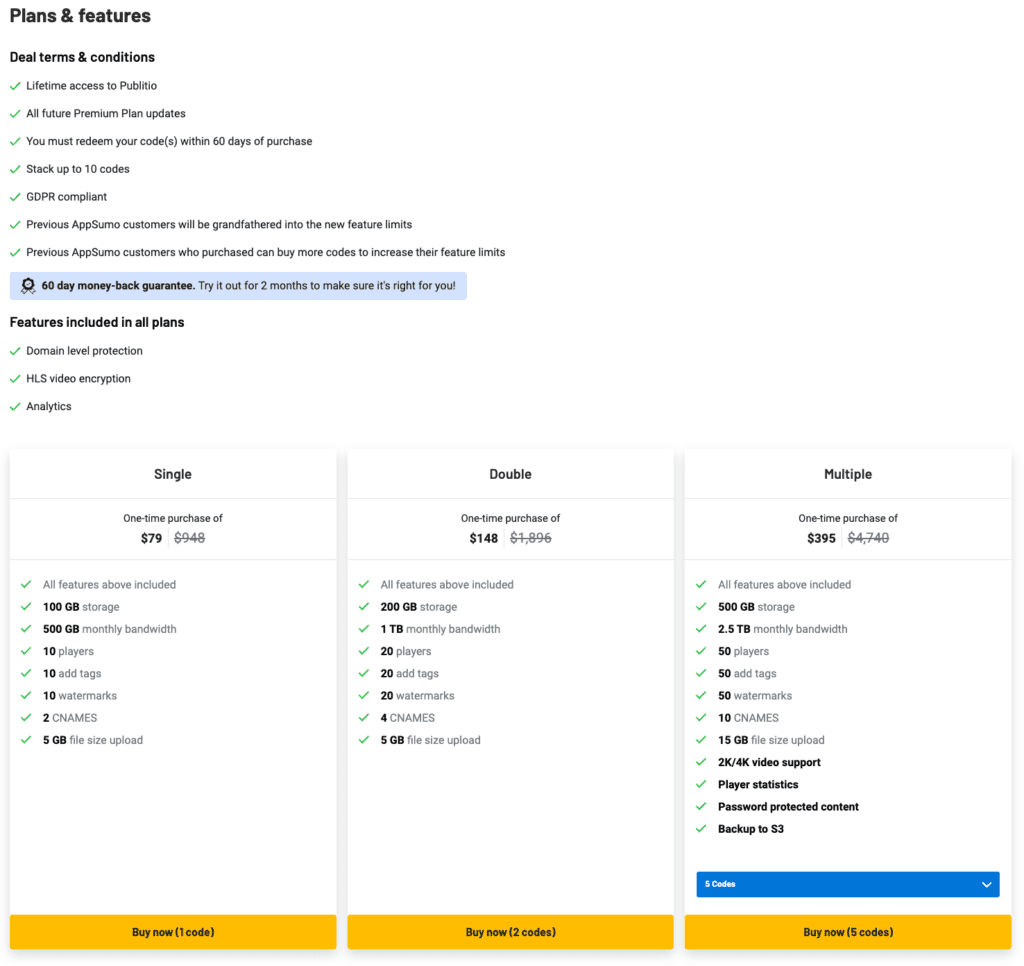Purchase the Double plan with Buy now (2 codes)
This screenshot has height=966, width=1024.
(511, 932)
